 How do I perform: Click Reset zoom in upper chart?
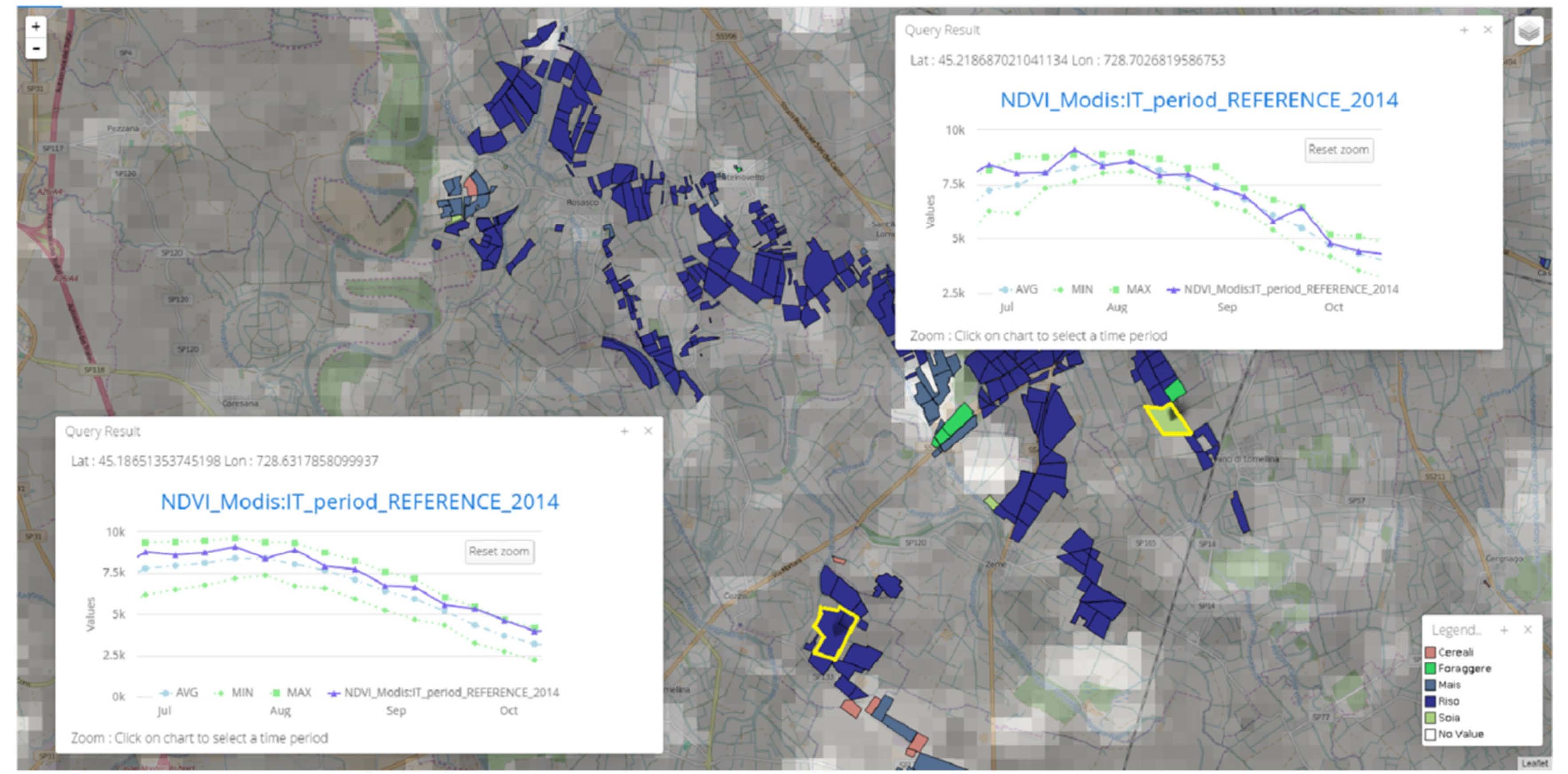pos(1339,150)
